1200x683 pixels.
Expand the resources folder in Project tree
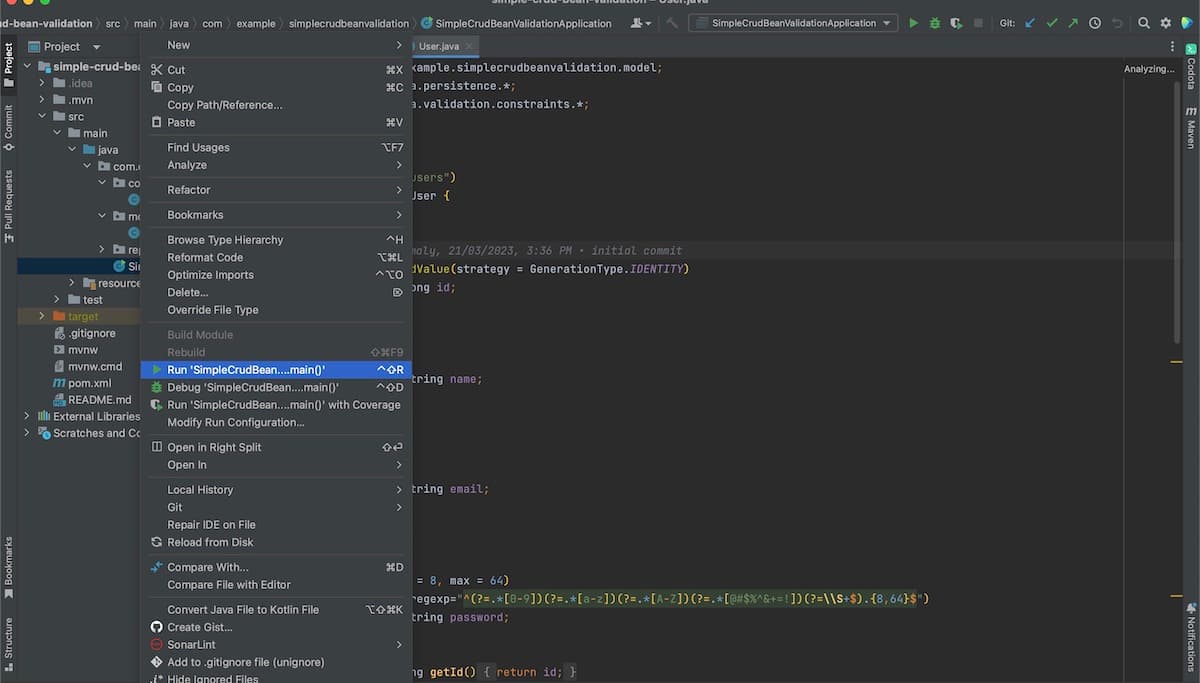click(70, 282)
